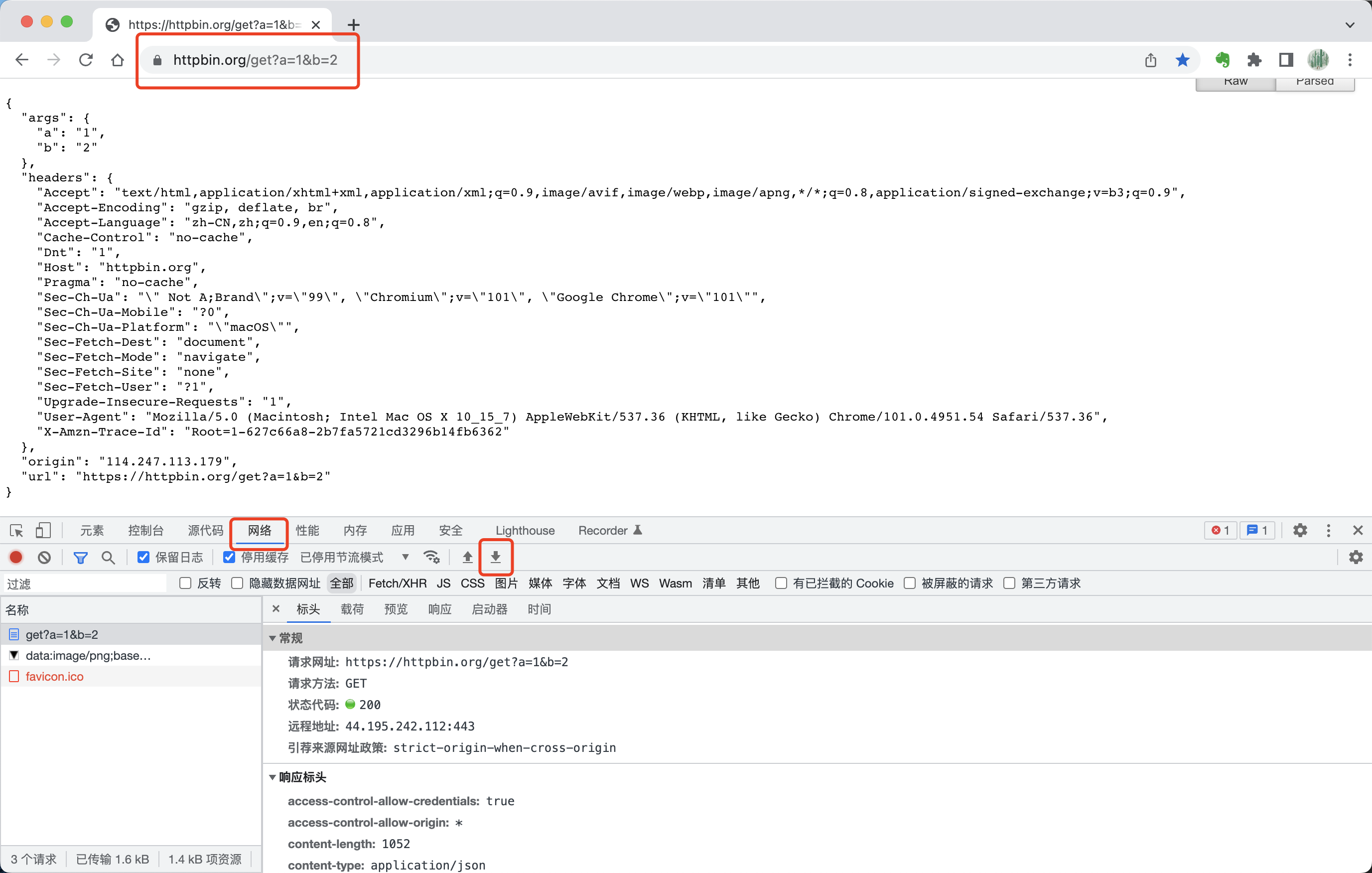Image resolution: width=1372 pixels, height=873 pixels.
Task: Uncheck the 保留日志 checkbox
Action: point(143,557)
